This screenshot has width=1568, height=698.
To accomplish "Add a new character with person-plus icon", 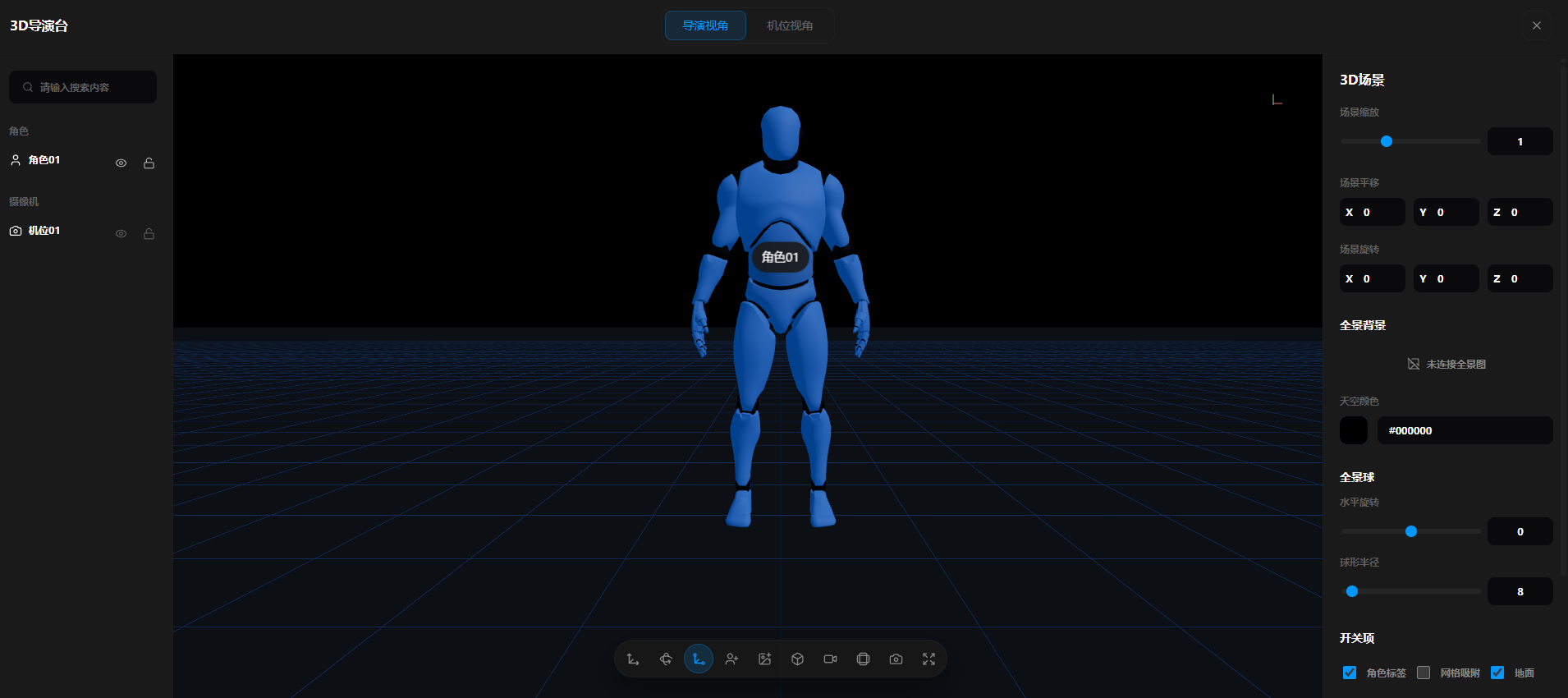I will pyautogui.click(x=731, y=659).
